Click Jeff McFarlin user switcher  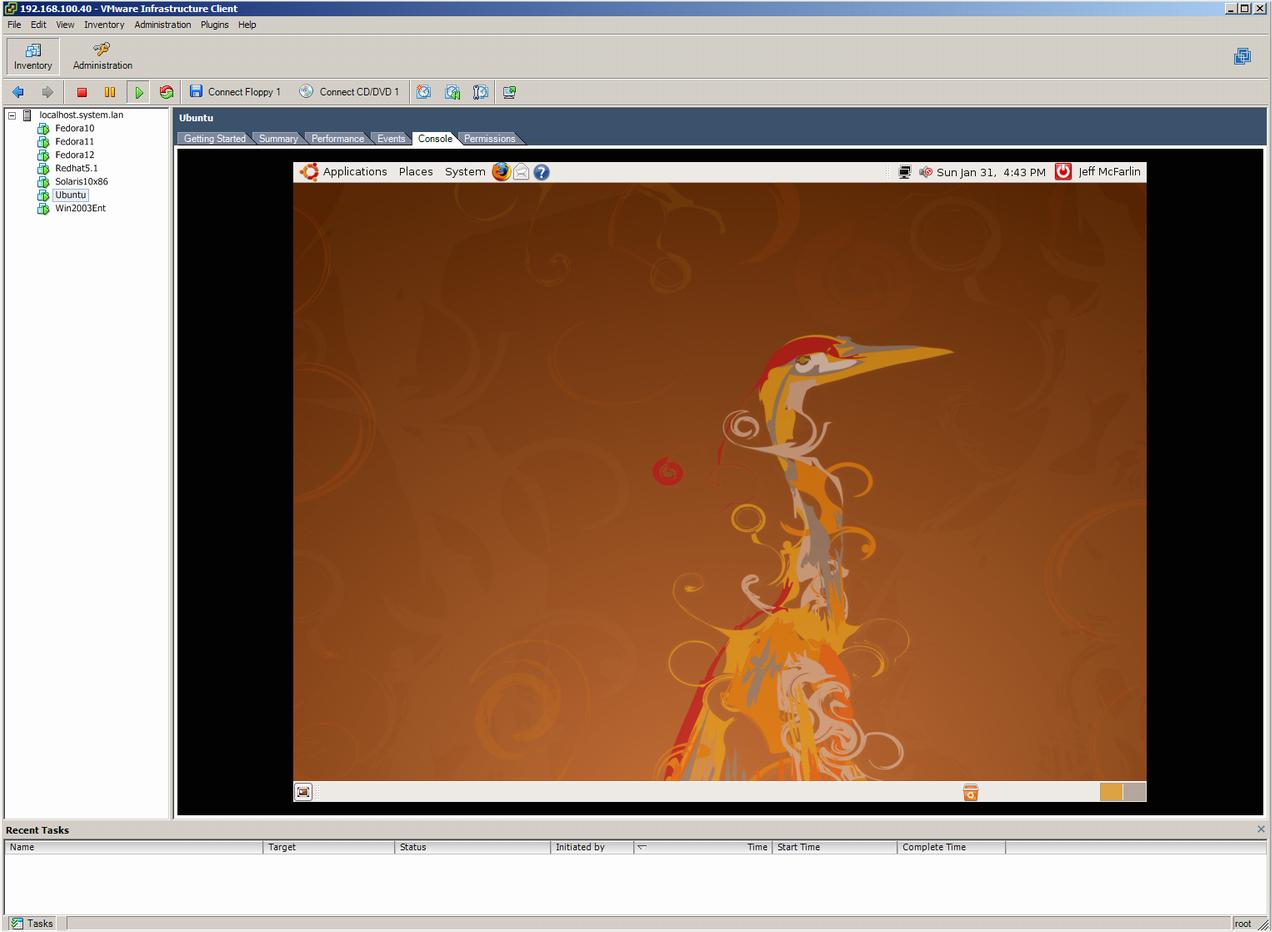point(1109,172)
